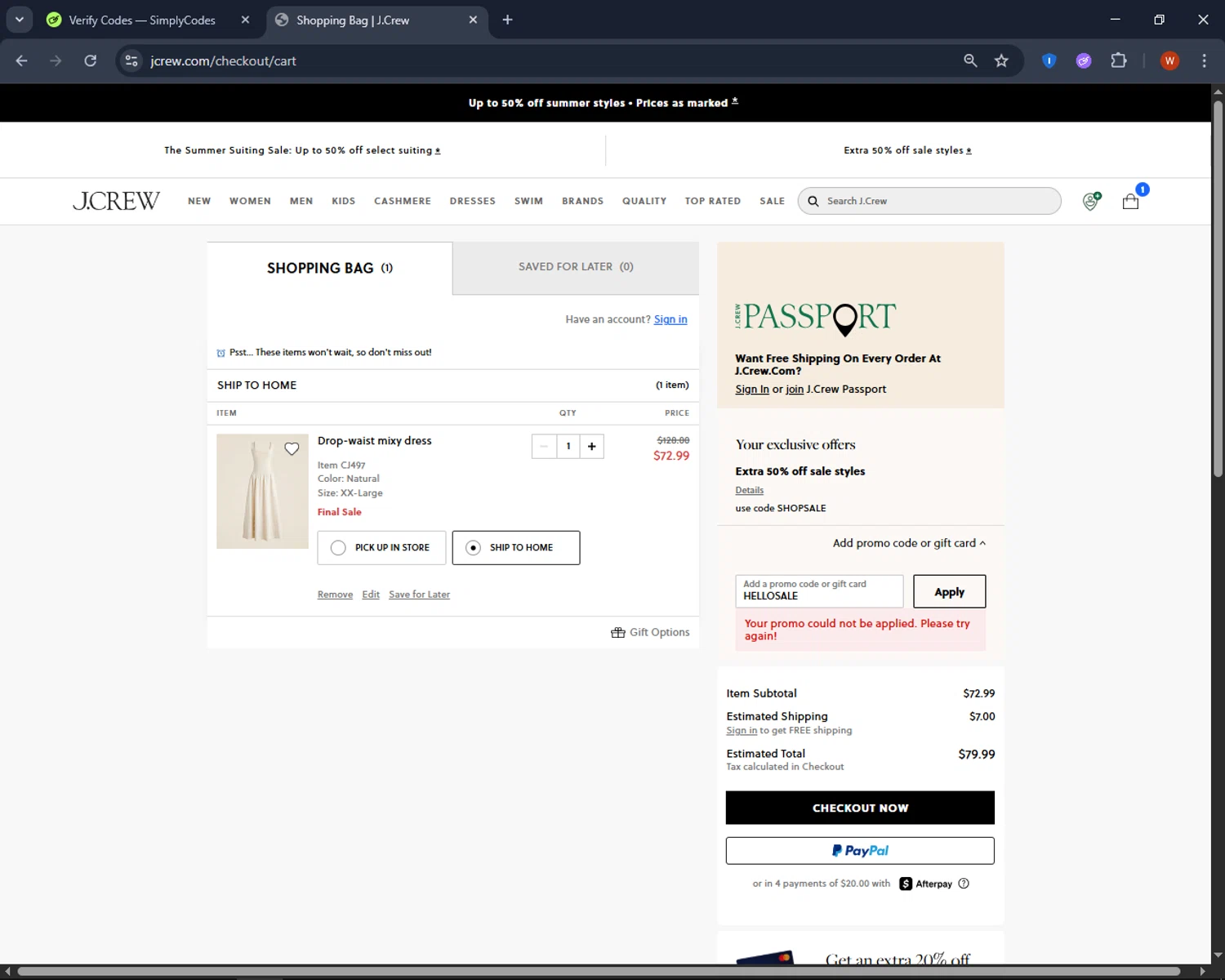The height and width of the screenshot is (980, 1225).
Task: Select the Shopping Bag tab
Action: point(330,268)
